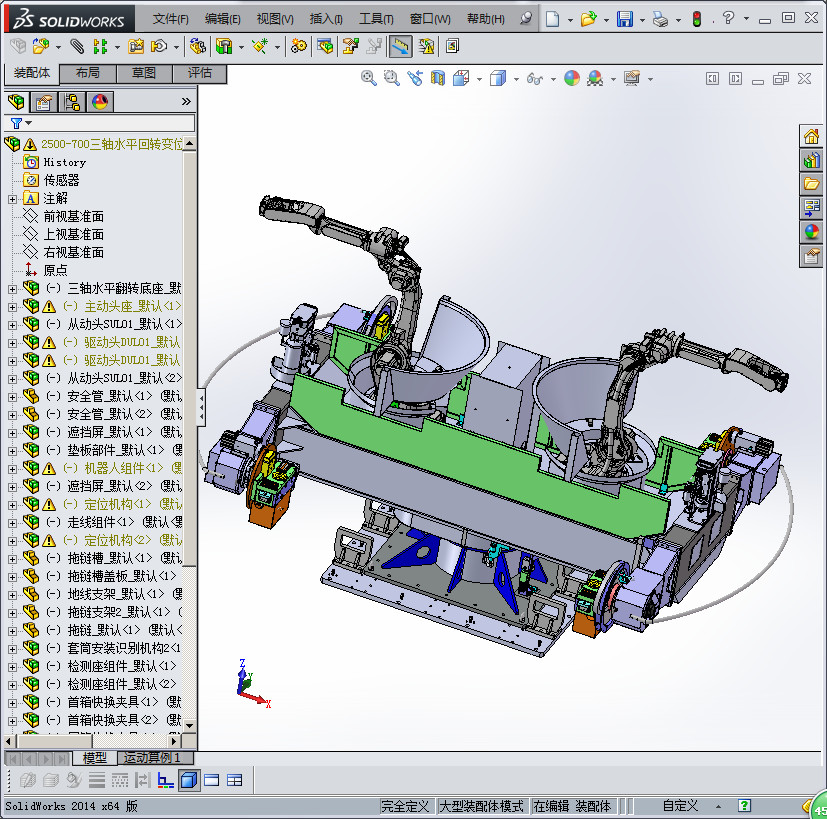Screen dimensions: 827x819
Task: Open the ConfigurationManager panel icon
Action: (71, 101)
